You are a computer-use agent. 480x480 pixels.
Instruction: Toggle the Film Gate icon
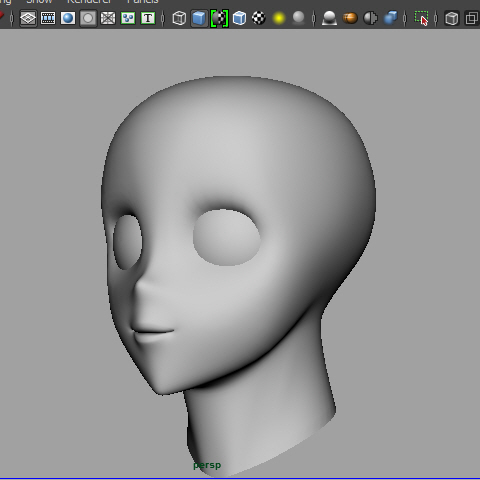point(48,18)
